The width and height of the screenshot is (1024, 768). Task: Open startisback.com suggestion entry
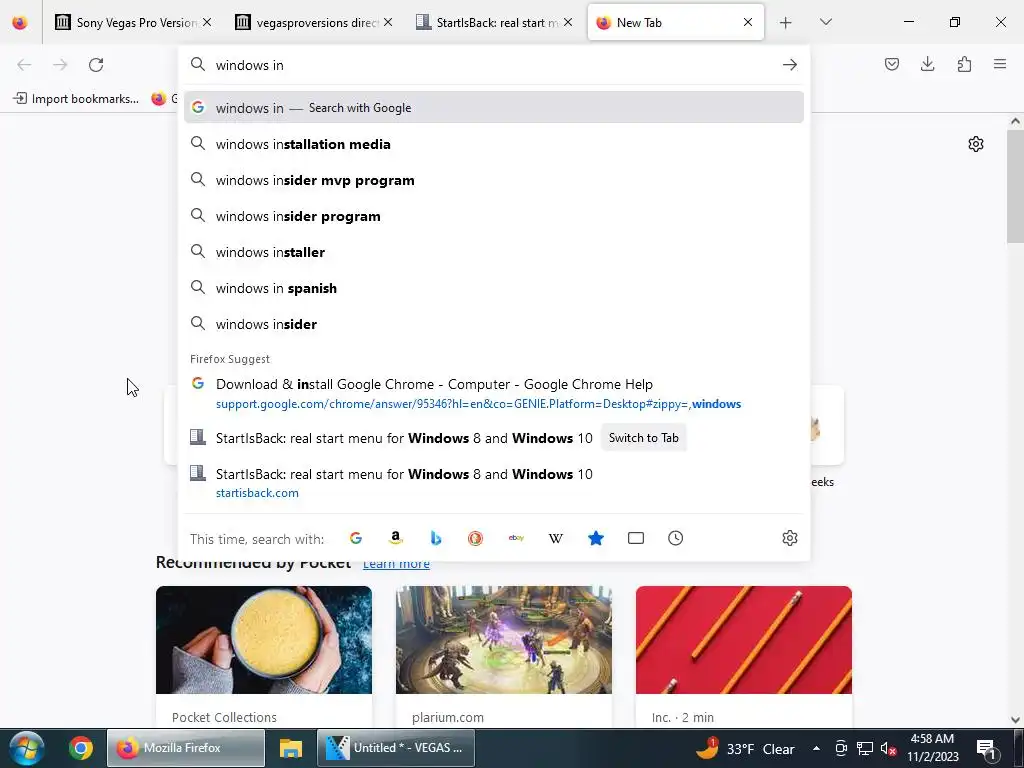[494, 483]
